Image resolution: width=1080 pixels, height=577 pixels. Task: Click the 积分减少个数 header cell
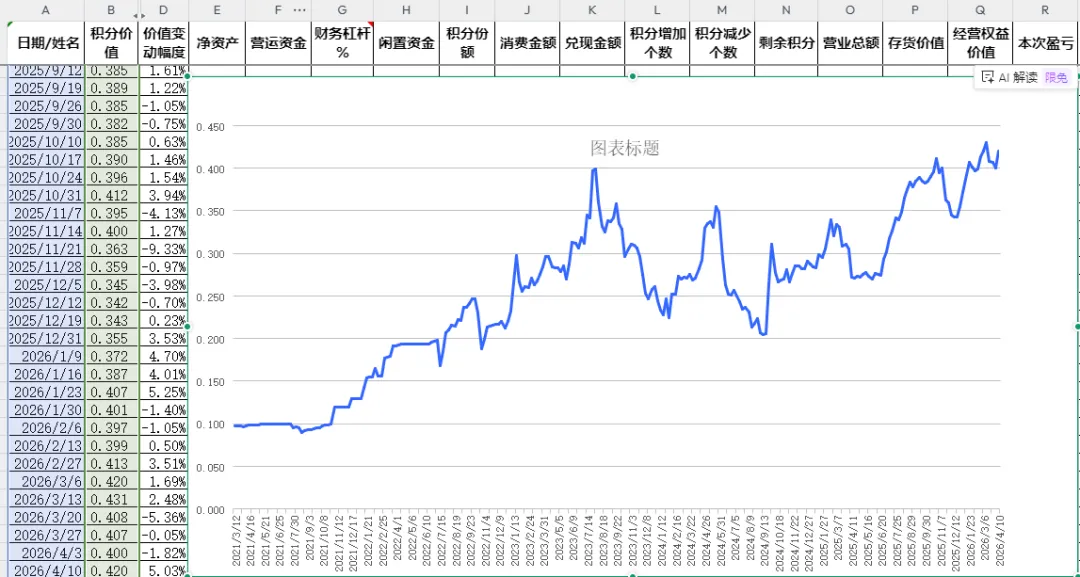pos(722,43)
